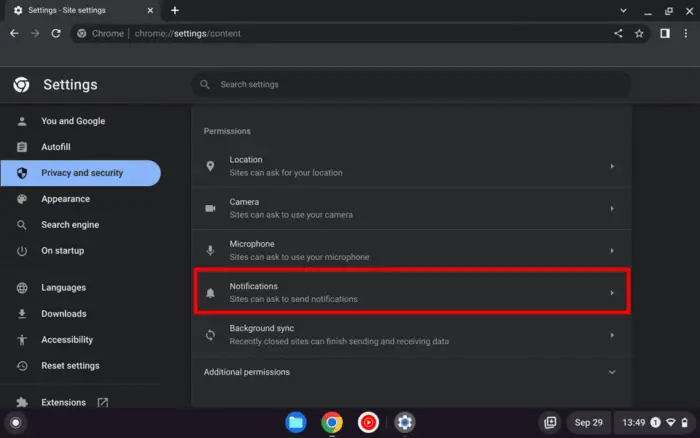Toggle the browser side panel icon

coord(665,33)
